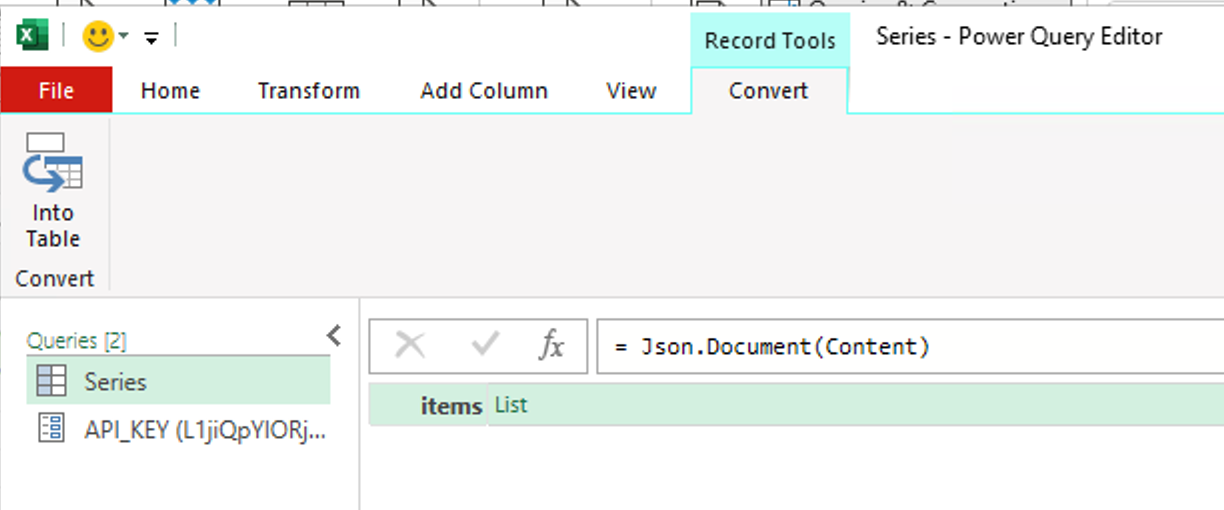Open the View ribbon tab
The width and height of the screenshot is (1224, 510).
(x=631, y=91)
